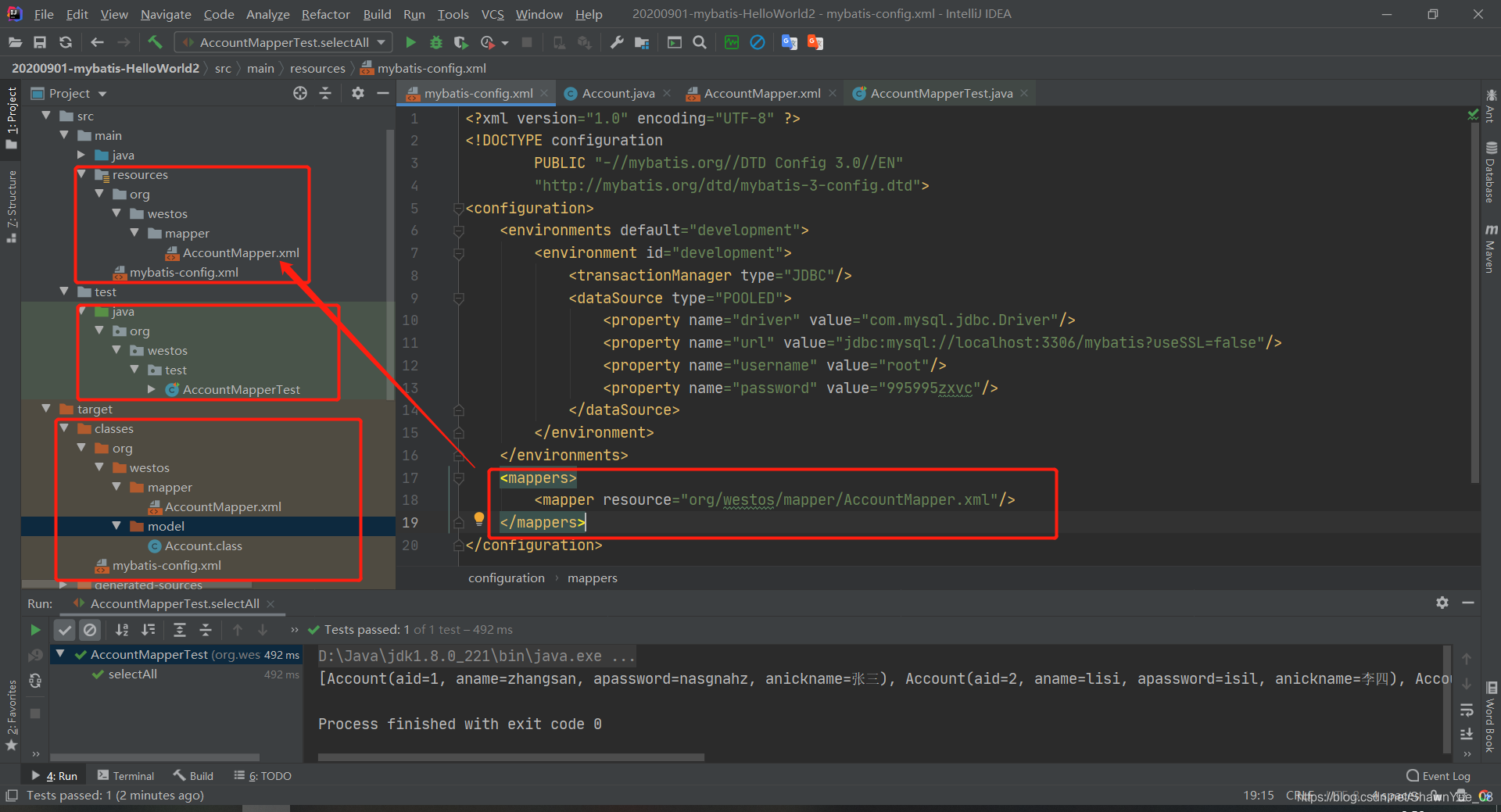Click Synchronize refresh icon
The width and height of the screenshot is (1501, 812).
click(66, 42)
